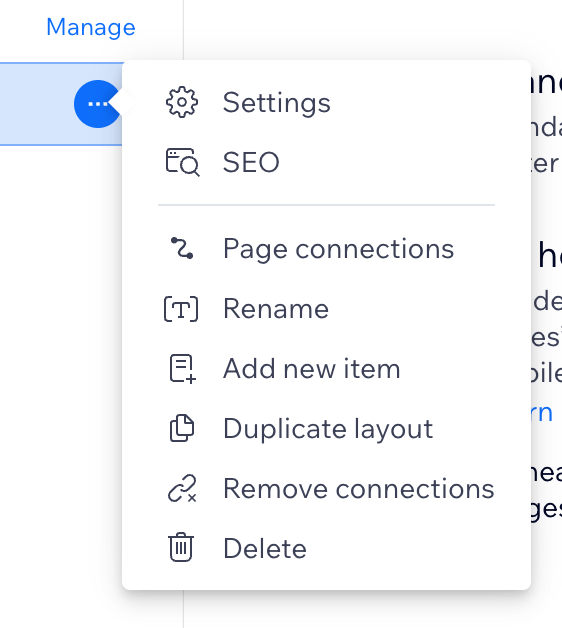
Task: Select the Rename menu entry
Action: tap(326, 309)
